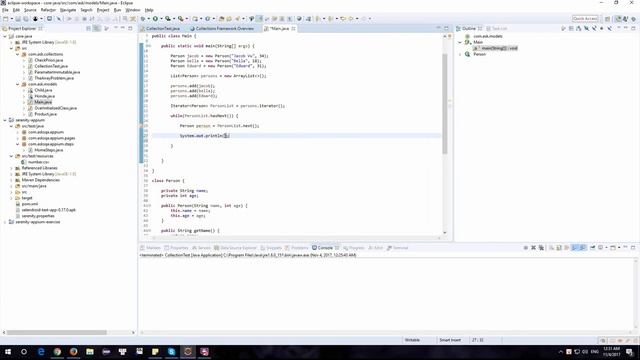
Task: Expand Maven Dependencies node
Action: pyautogui.click(x=11, y=180)
